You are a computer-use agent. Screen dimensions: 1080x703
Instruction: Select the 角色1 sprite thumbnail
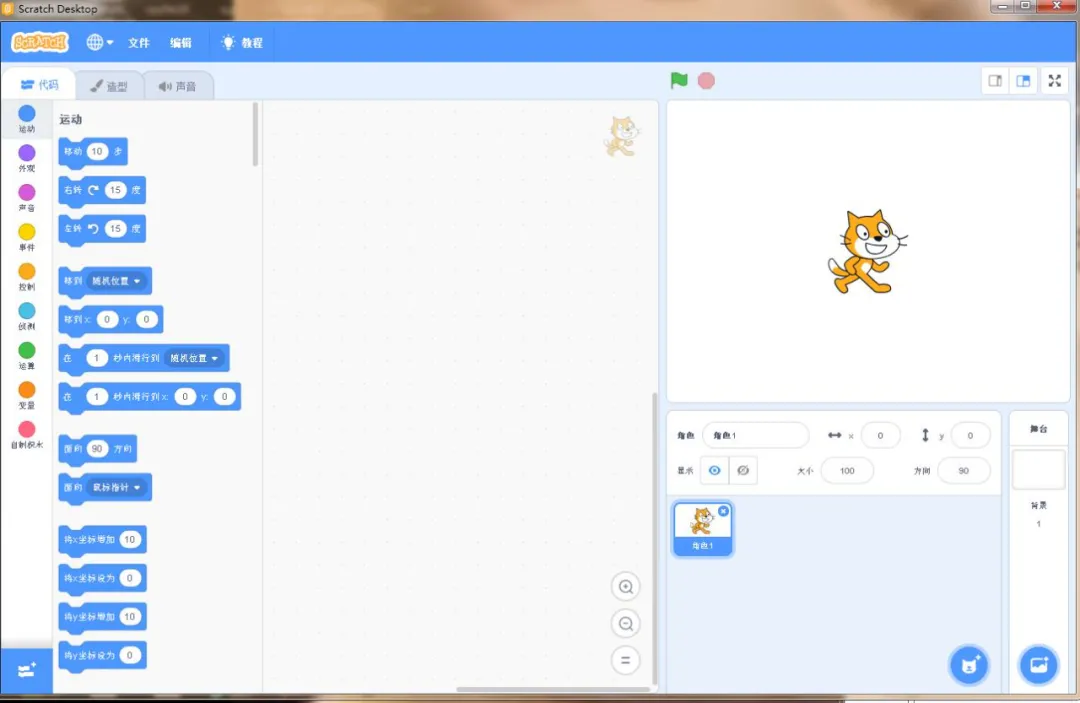click(x=702, y=528)
